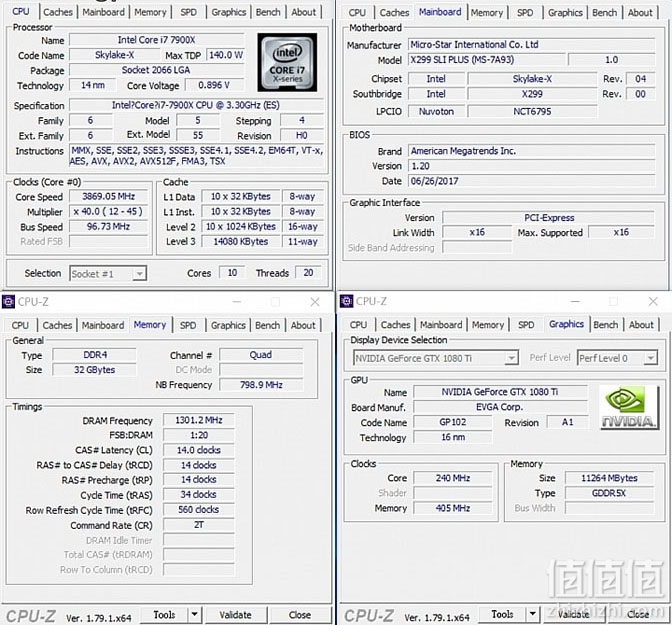Click memory type value 'DDR4'
The width and height of the screenshot is (672, 625).
tap(95, 355)
